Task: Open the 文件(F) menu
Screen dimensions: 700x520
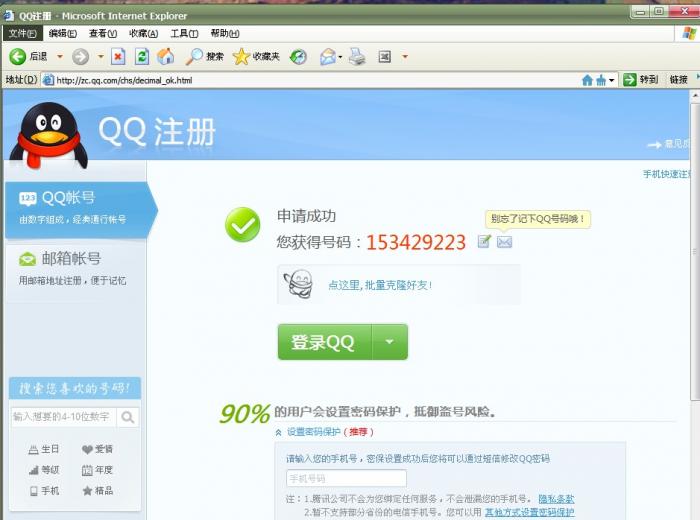Action: (22, 33)
